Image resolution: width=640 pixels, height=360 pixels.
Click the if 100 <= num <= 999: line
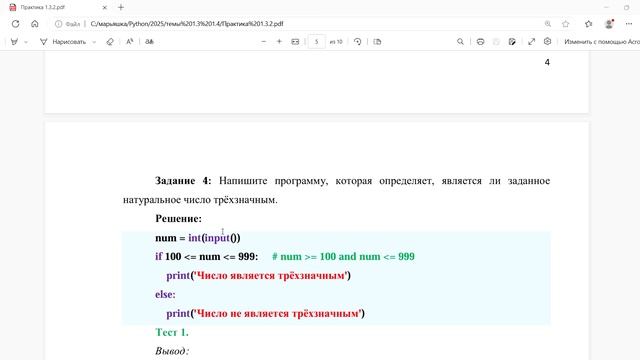tap(207, 256)
